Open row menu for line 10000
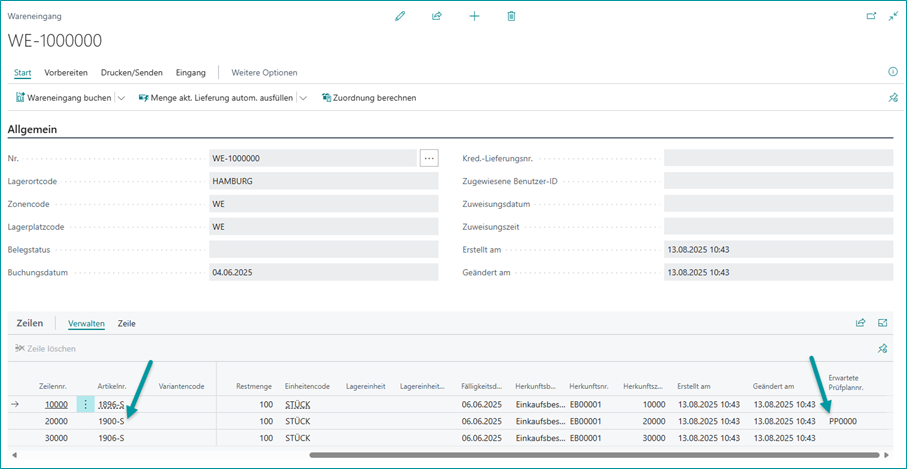907x469 pixels. coord(86,404)
